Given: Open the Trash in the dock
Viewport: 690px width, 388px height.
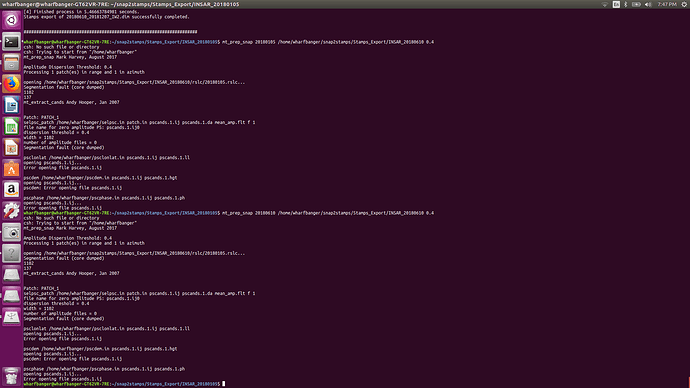Looking at the screenshot, I should (x=11, y=376).
